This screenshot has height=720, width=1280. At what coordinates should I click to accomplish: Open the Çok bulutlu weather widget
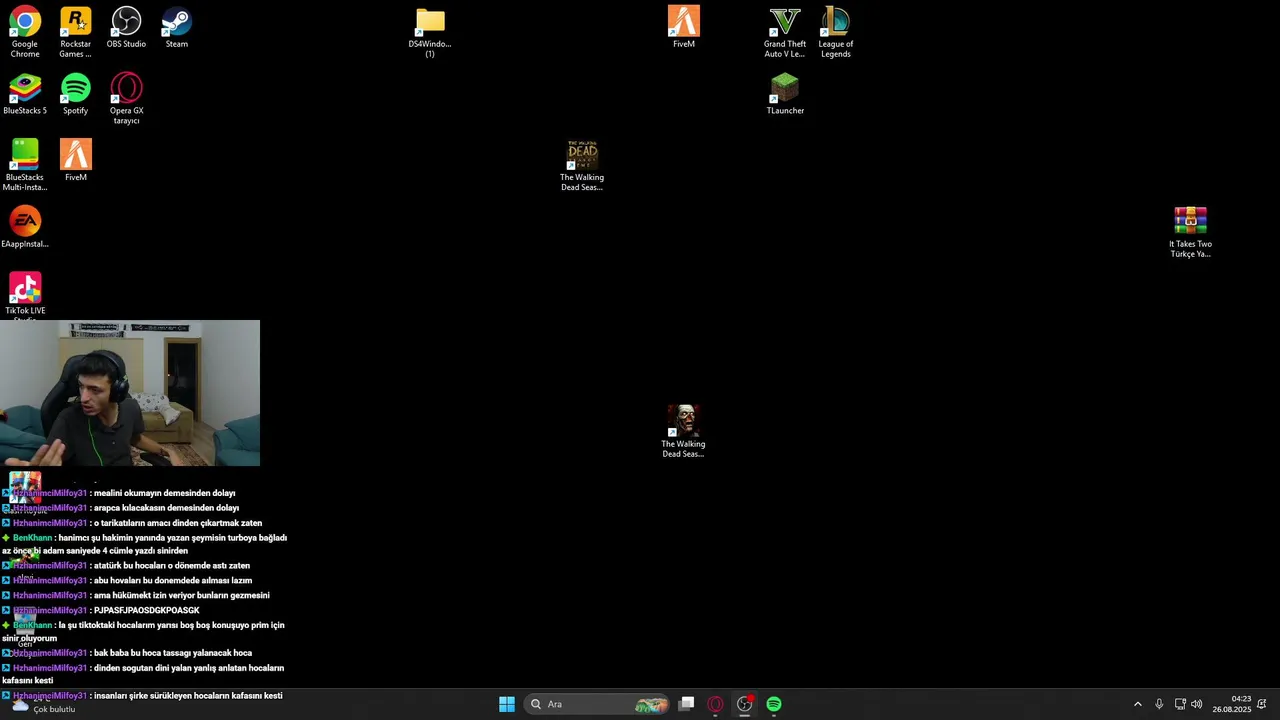(42, 705)
